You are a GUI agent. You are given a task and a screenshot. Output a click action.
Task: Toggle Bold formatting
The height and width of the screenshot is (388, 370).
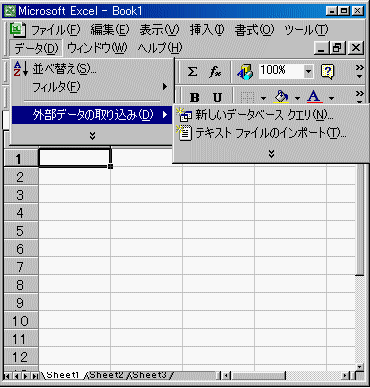coord(194,97)
